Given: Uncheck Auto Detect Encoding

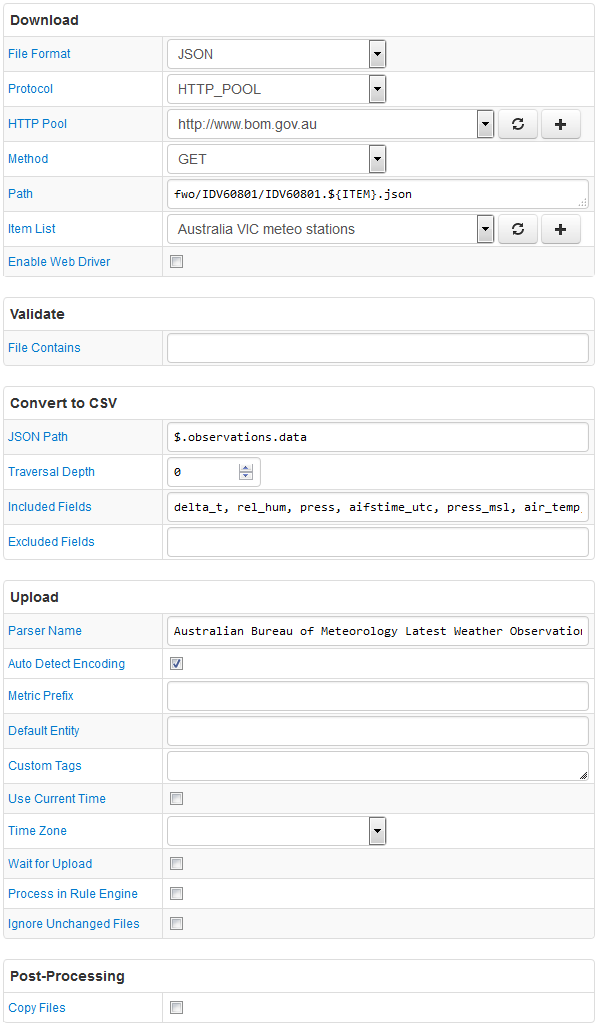Looking at the screenshot, I should [177, 663].
